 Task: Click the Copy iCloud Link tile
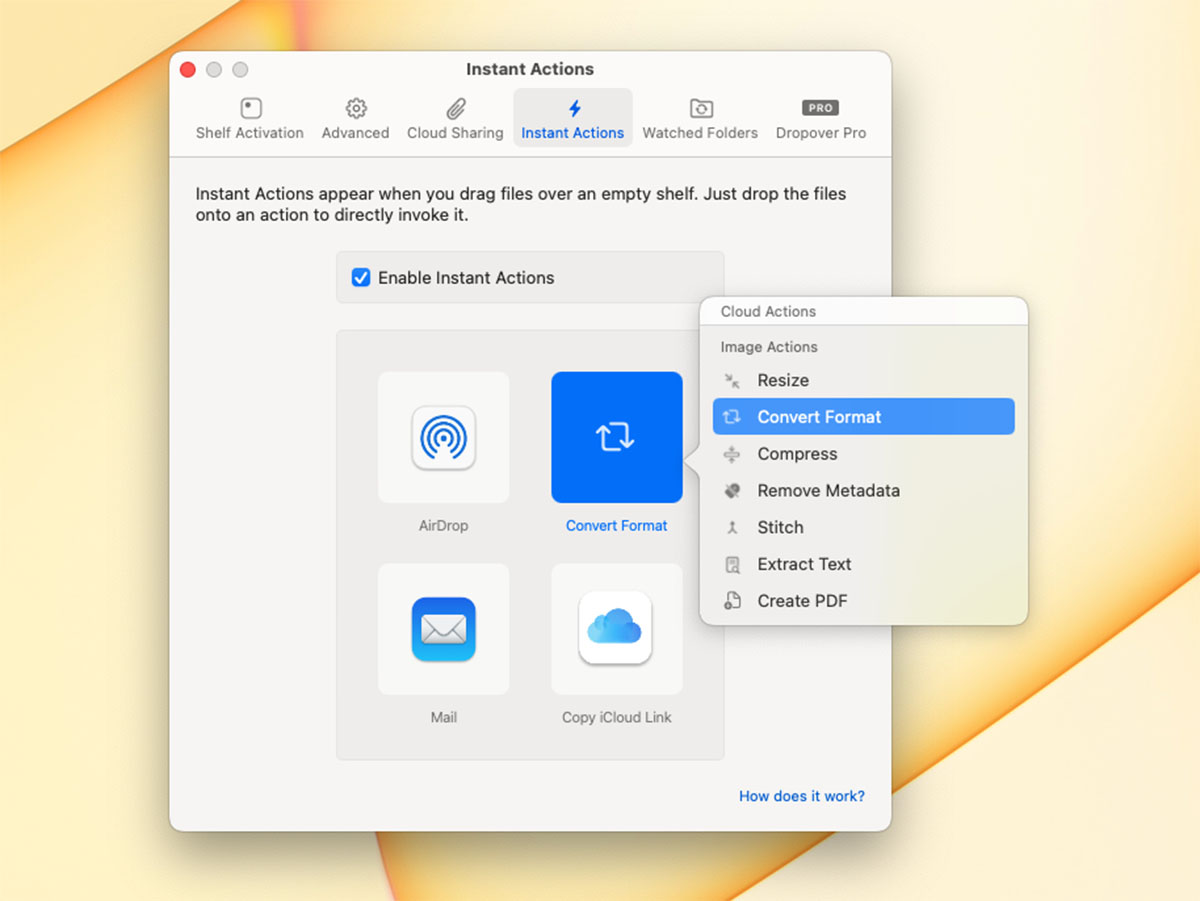click(616, 629)
